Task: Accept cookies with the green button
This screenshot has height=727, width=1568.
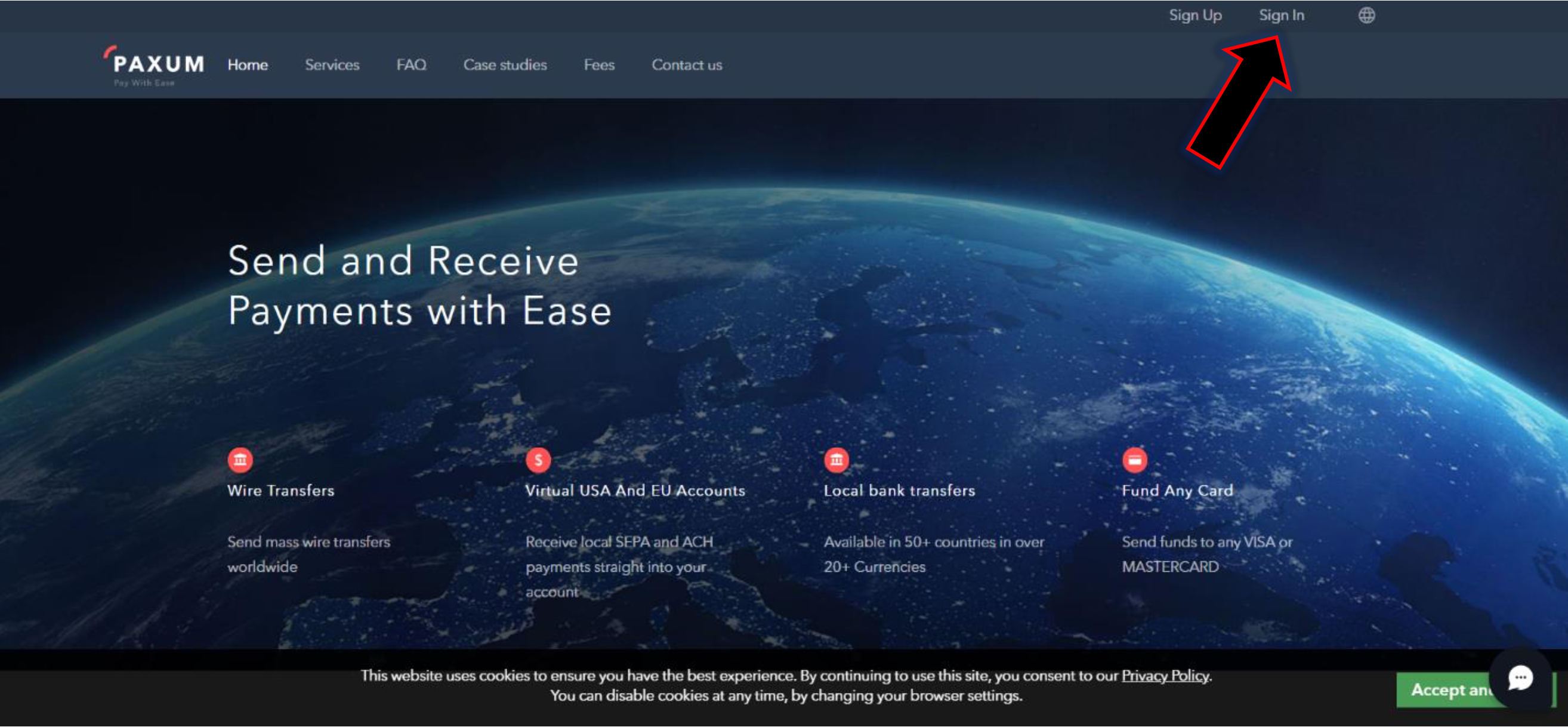Action: (1449, 689)
